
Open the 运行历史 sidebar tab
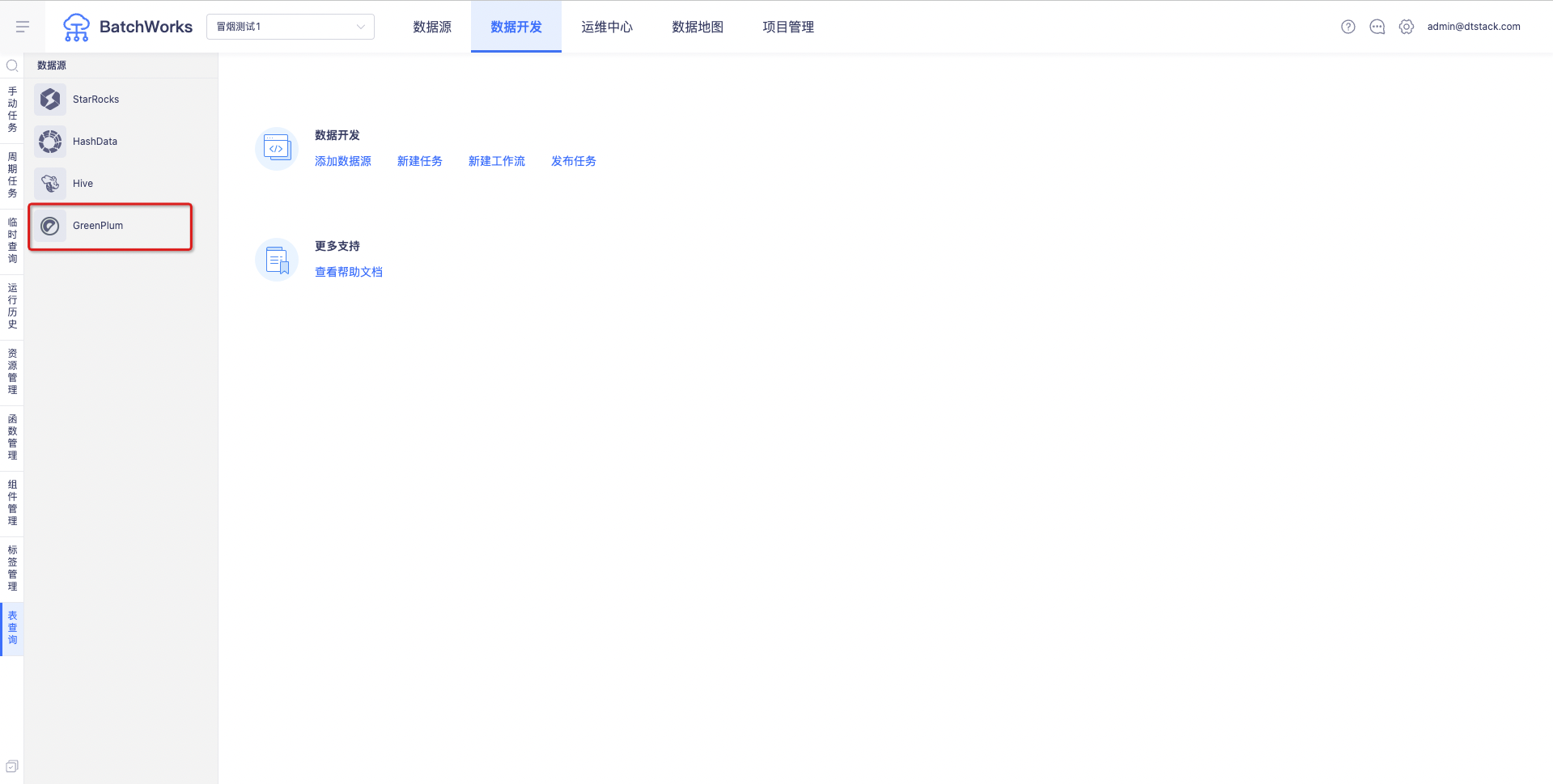[12, 306]
